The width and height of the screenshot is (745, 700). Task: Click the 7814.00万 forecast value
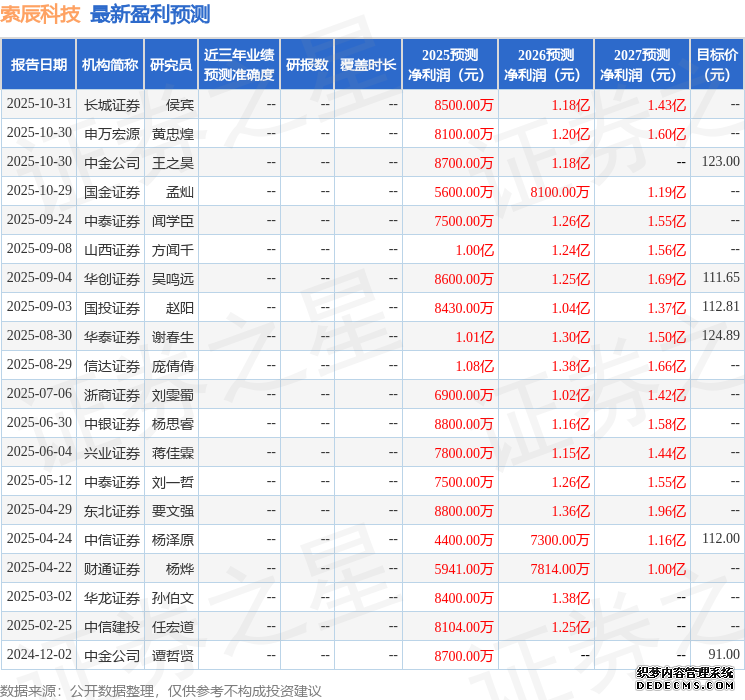click(559, 569)
